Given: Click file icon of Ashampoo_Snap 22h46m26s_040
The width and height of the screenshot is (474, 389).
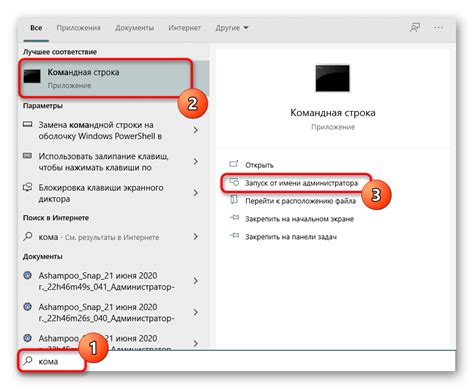Looking at the screenshot, I should click(x=28, y=307).
